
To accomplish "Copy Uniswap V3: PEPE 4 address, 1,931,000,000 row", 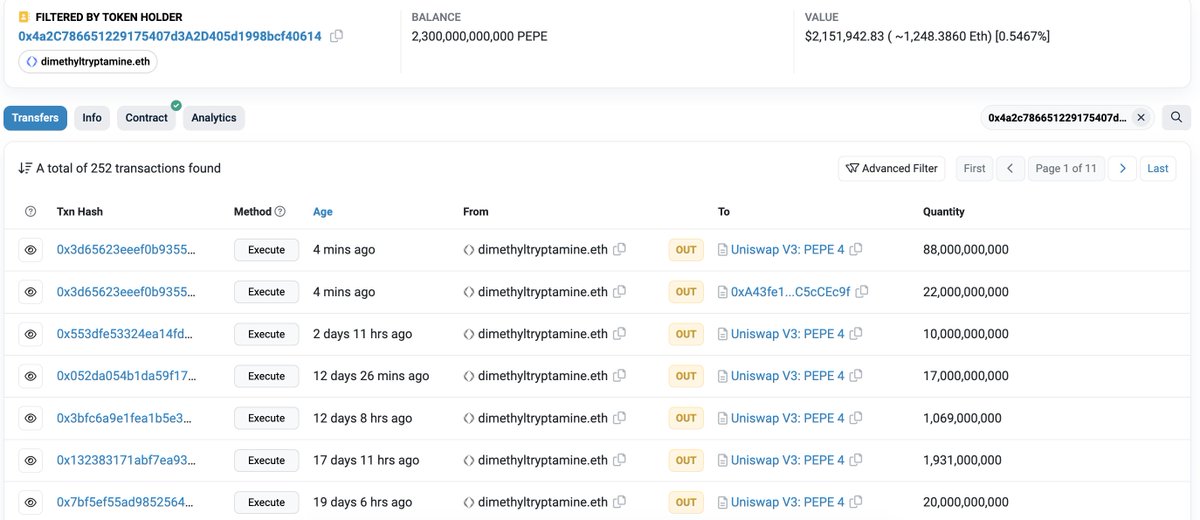I will pyautogui.click(x=856, y=460).
